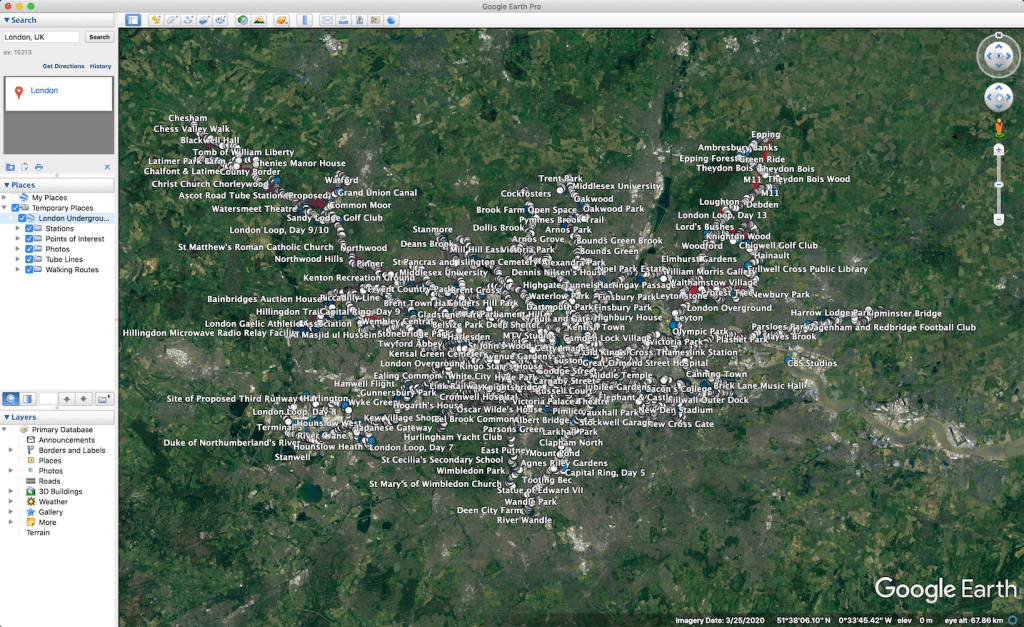Click the Print toolbar icon
Viewport: 1024px width, 627px height.
343,20
